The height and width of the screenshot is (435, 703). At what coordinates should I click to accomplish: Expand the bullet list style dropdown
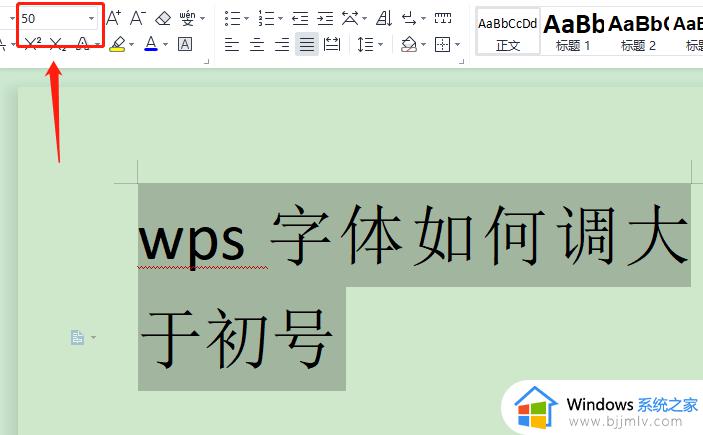(246, 19)
